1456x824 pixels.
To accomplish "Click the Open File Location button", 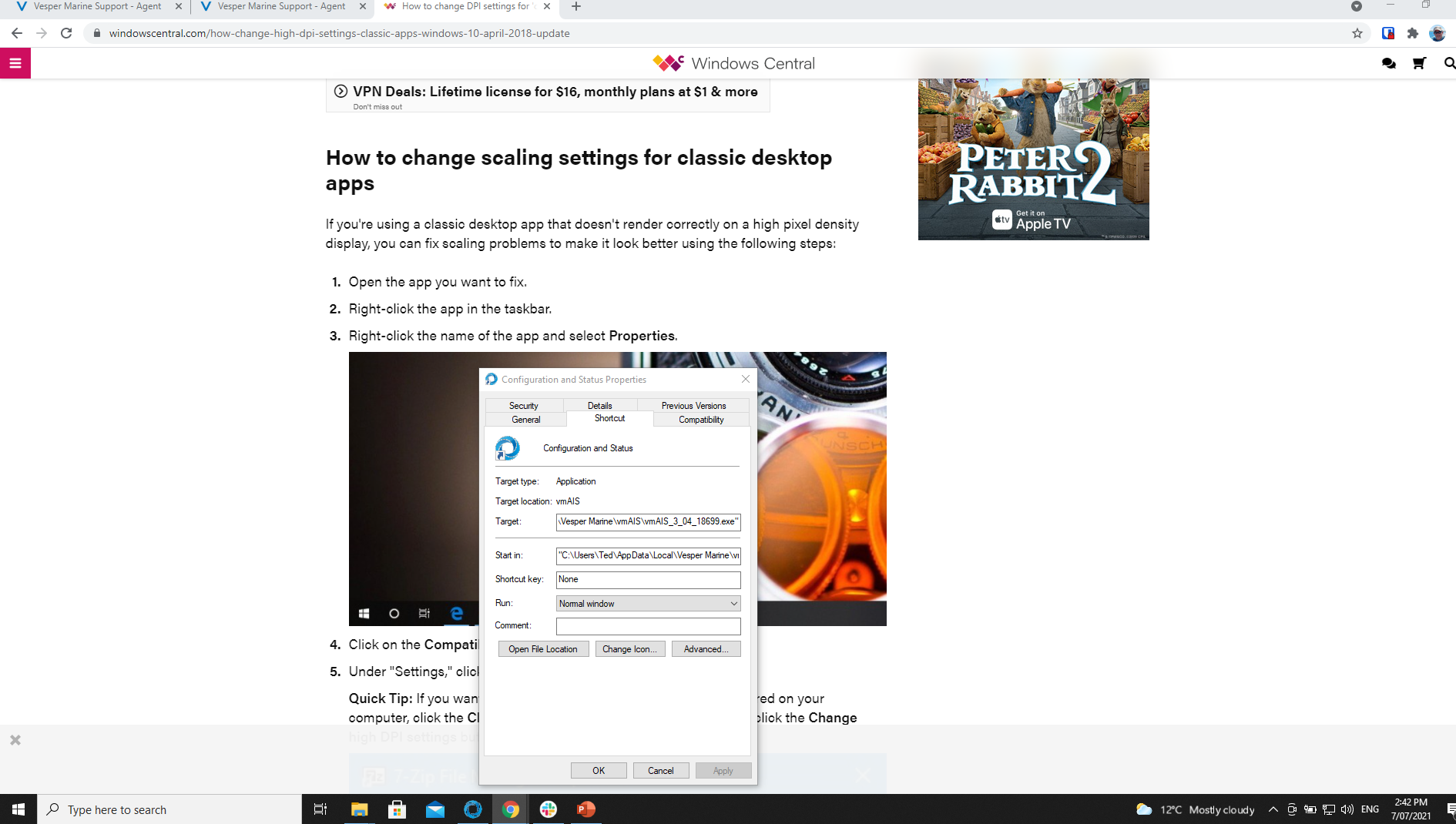I will 543,649.
